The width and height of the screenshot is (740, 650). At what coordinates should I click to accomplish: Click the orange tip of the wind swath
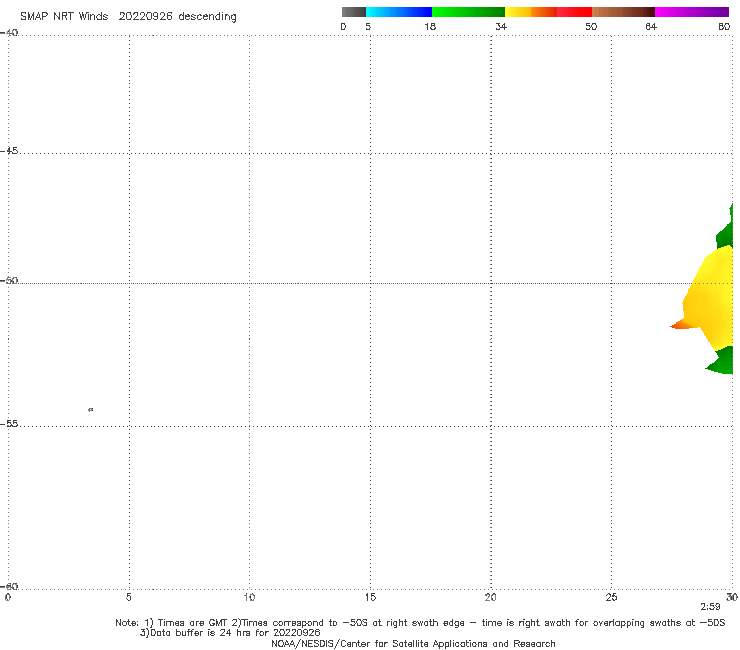(x=682, y=324)
